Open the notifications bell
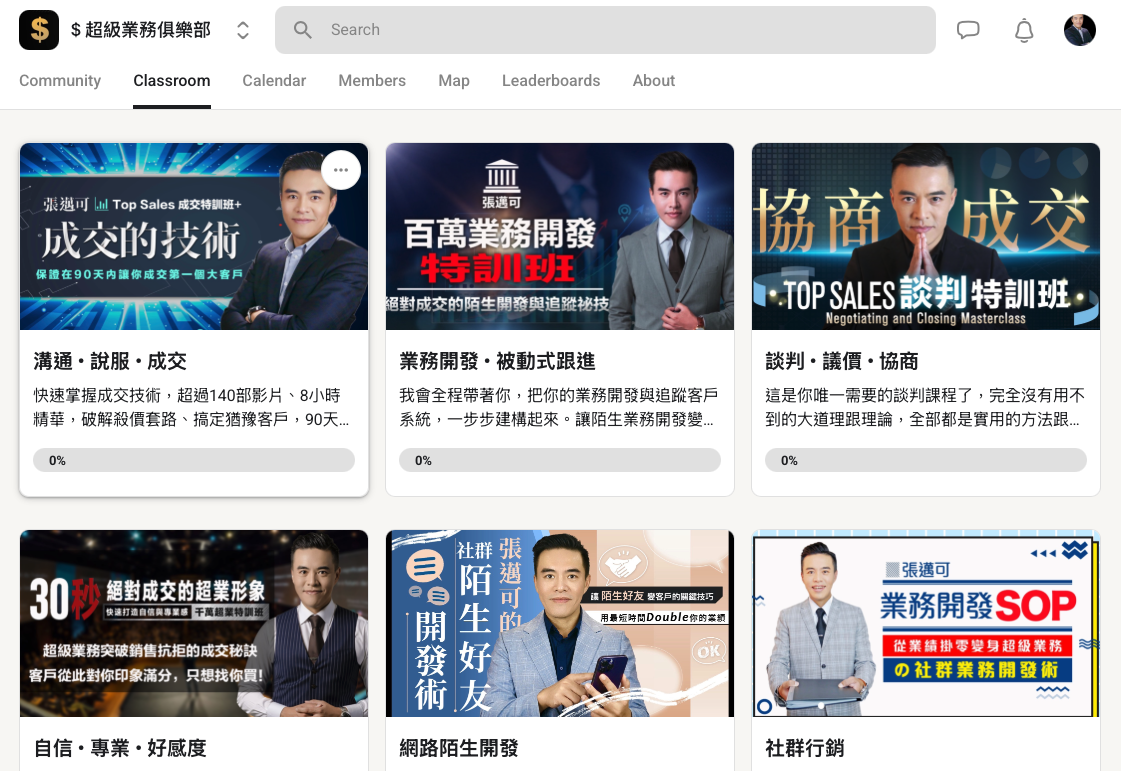 [1024, 30]
